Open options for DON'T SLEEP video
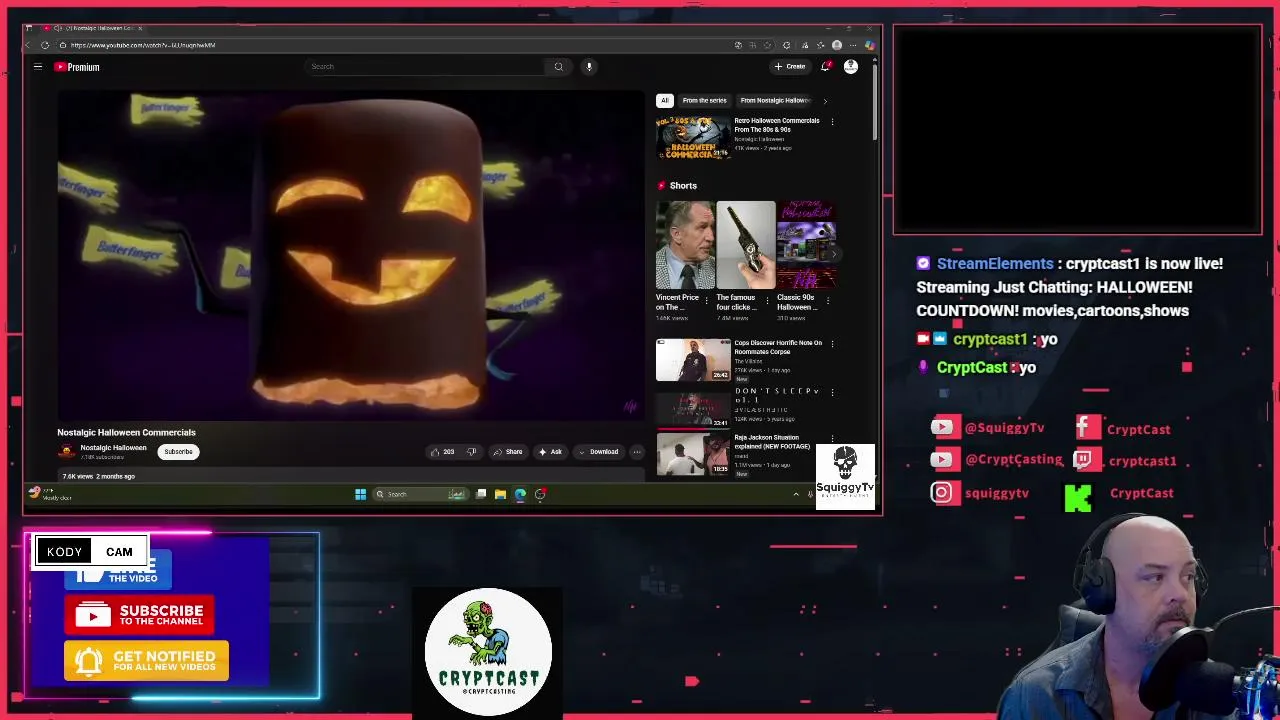Screen dimensions: 1280x720 (x=832, y=391)
